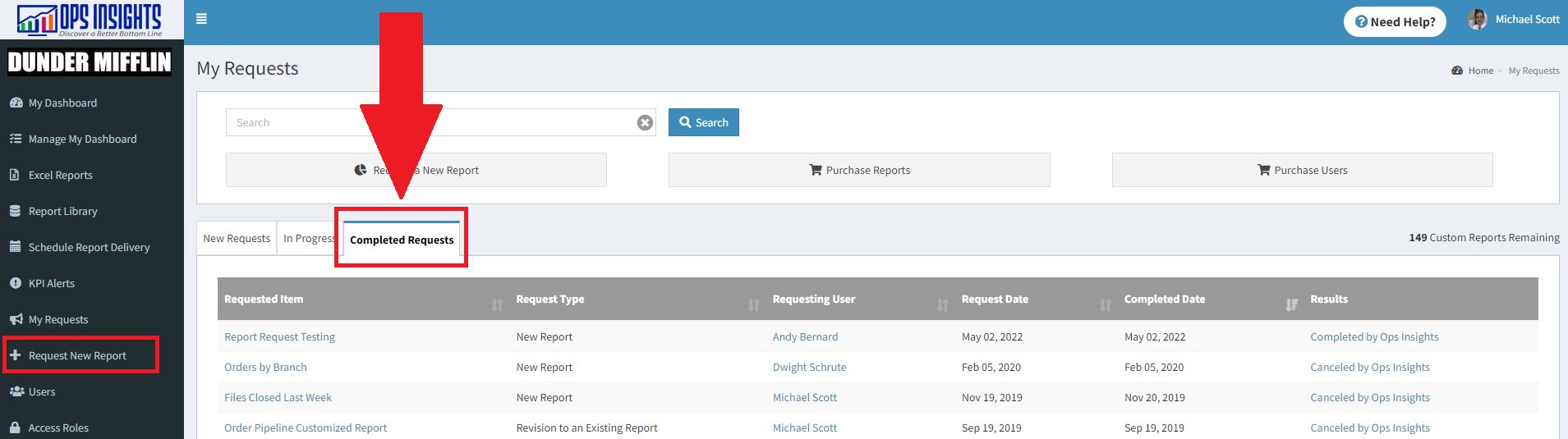Screen dimensions: 1568x439
Task: Open My Requests in the sidebar
Action: click(57, 319)
